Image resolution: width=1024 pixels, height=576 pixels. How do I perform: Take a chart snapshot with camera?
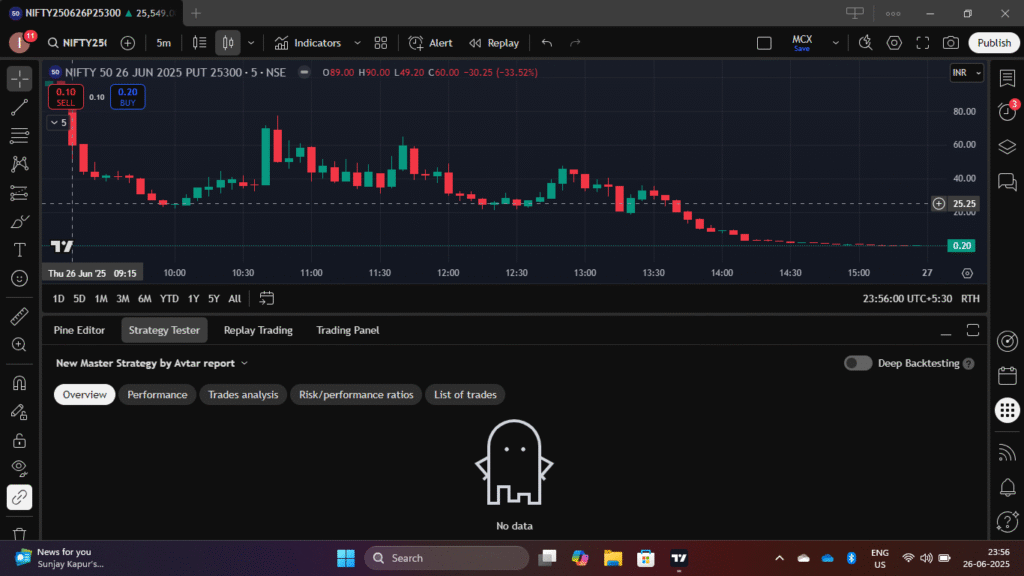951,43
